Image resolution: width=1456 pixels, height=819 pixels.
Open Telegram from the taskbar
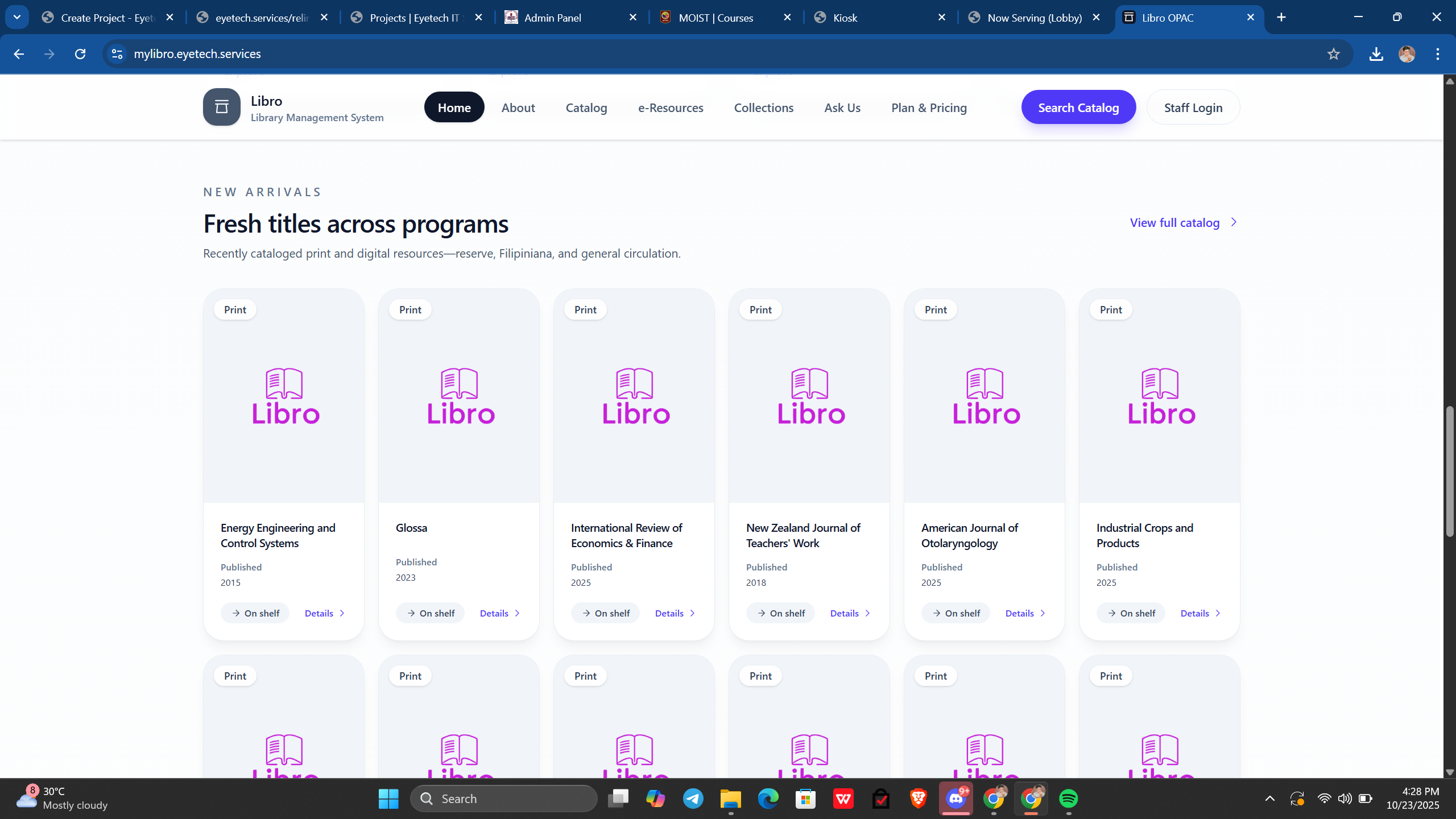coord(693,799)
